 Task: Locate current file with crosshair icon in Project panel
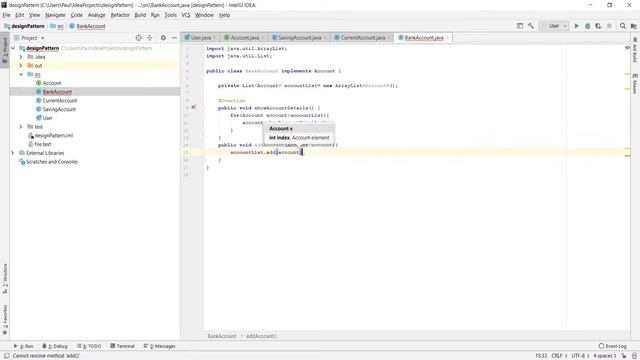click(139, 38)
